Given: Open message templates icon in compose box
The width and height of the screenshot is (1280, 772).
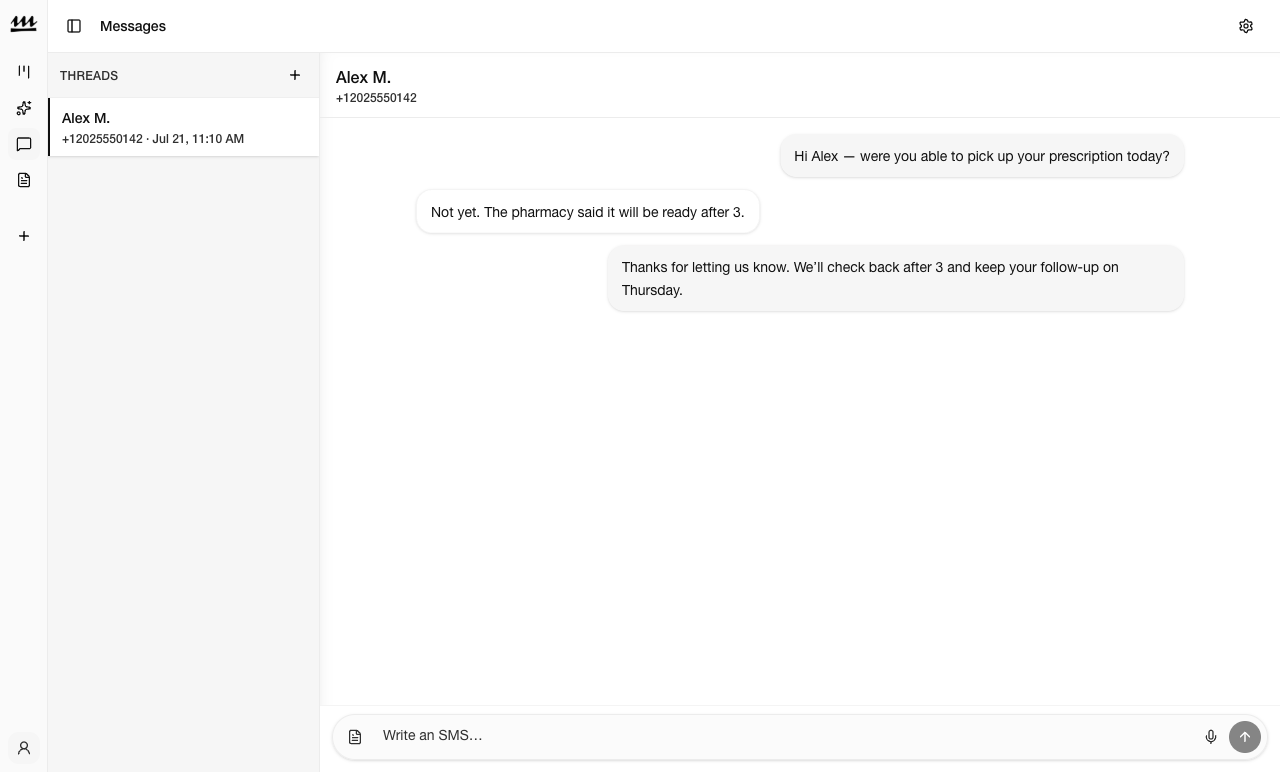Looking at the screenshot, I should coord(355,737).
